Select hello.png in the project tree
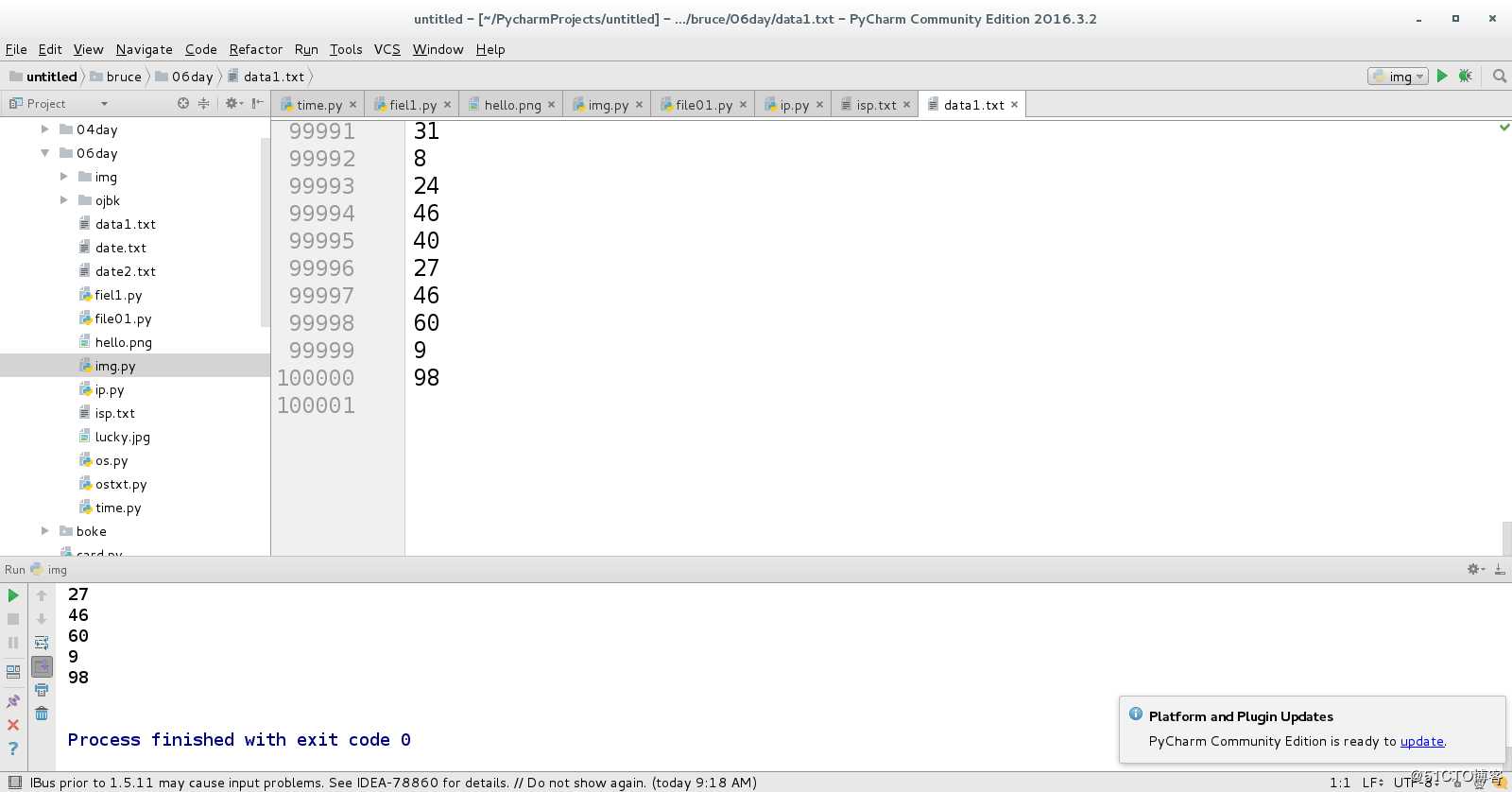The height and width of the screenshot is (792, 1512). coord(123,342)
